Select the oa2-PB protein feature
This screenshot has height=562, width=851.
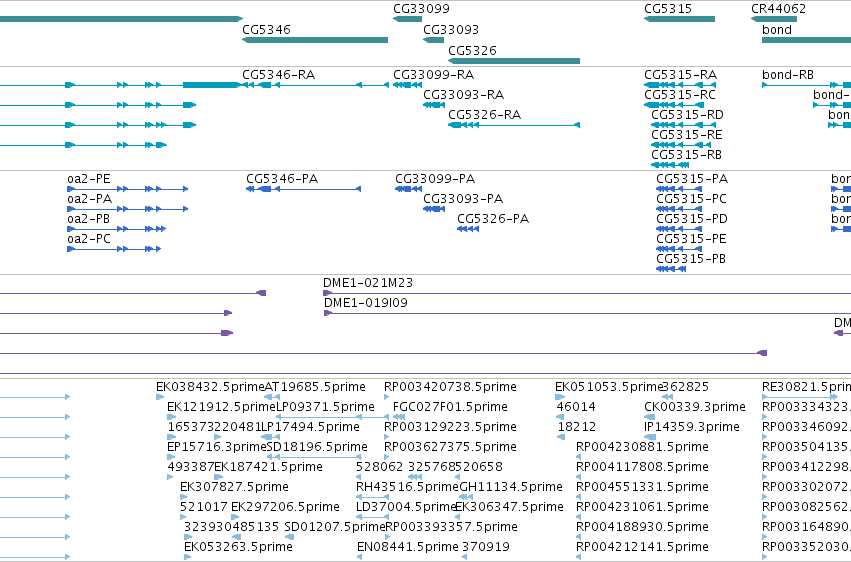(x=117, y=229)
